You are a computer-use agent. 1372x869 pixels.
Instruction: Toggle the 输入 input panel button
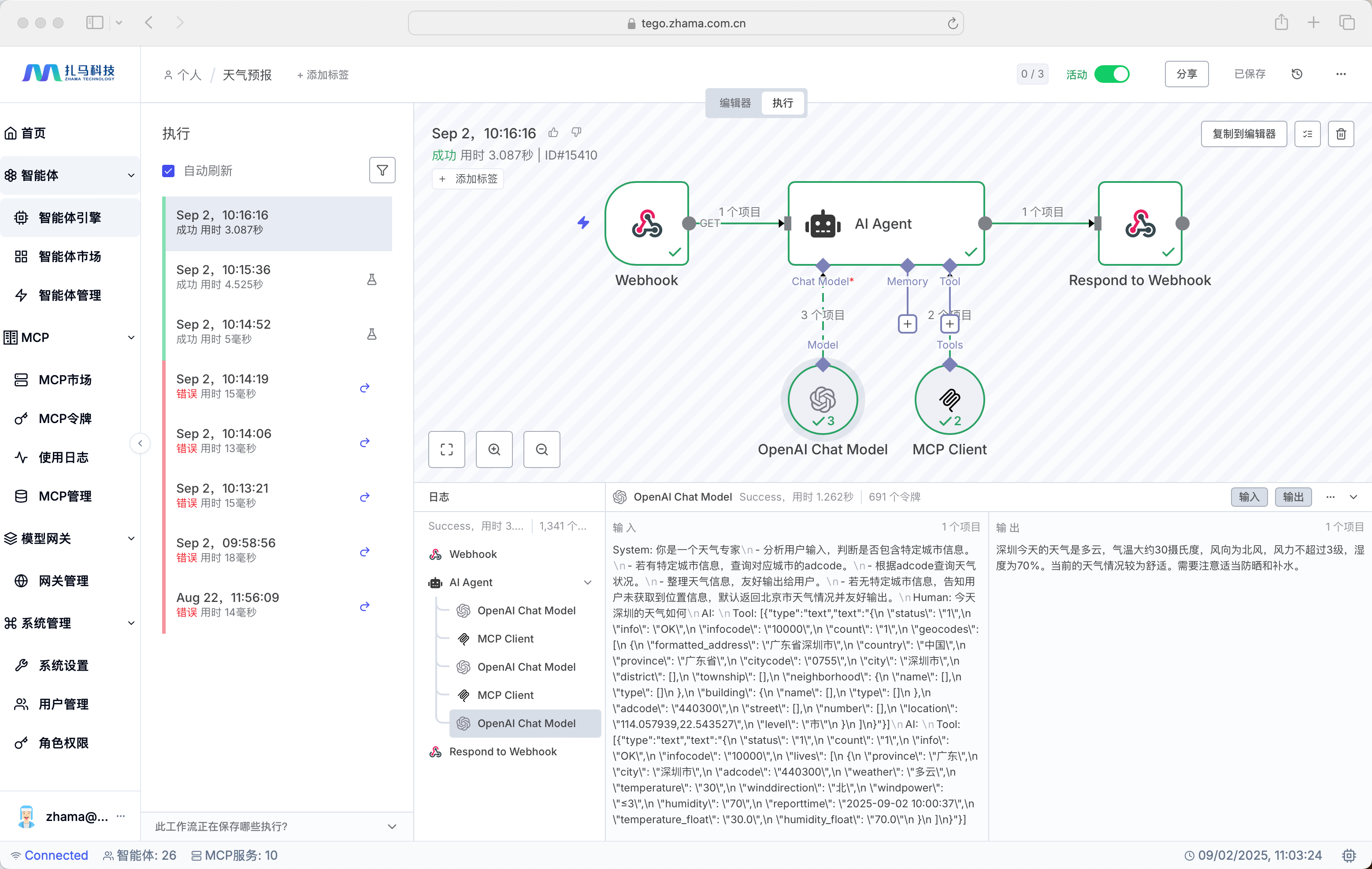(x=1248, y=497)
